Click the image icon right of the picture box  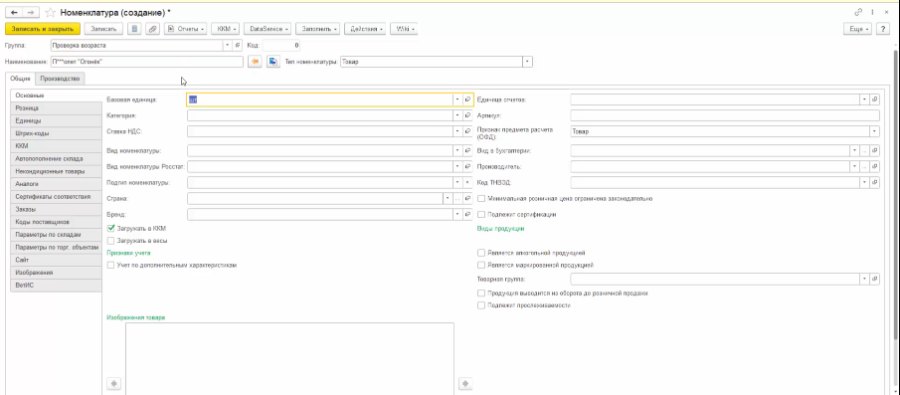point(465,384)
